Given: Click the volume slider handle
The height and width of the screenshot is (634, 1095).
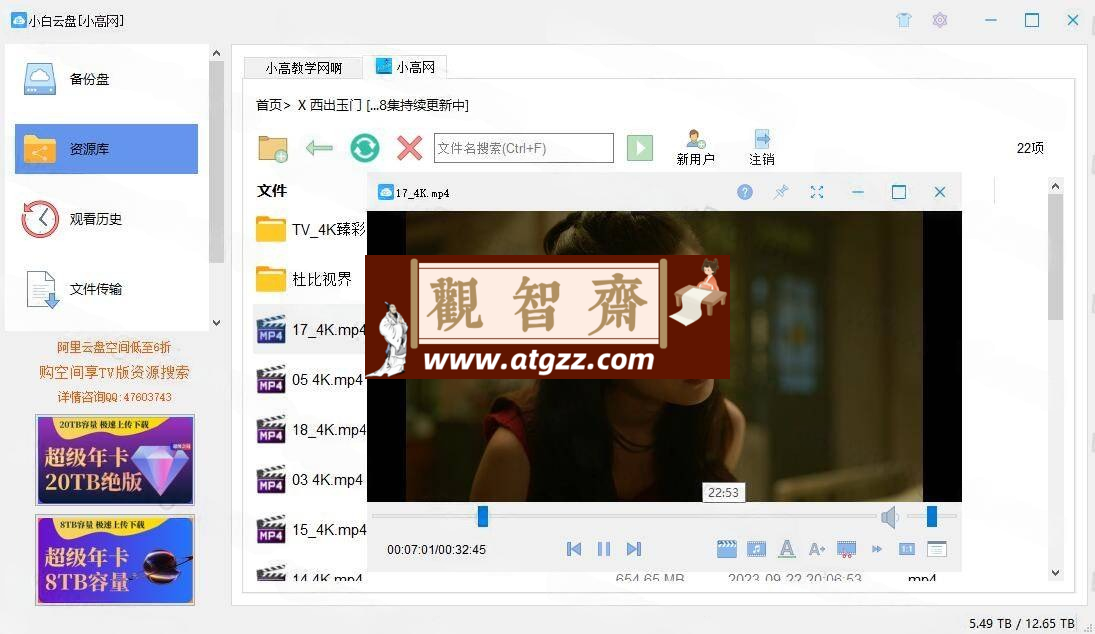Looking at the screenshot, I should click(x=932, y=517).
